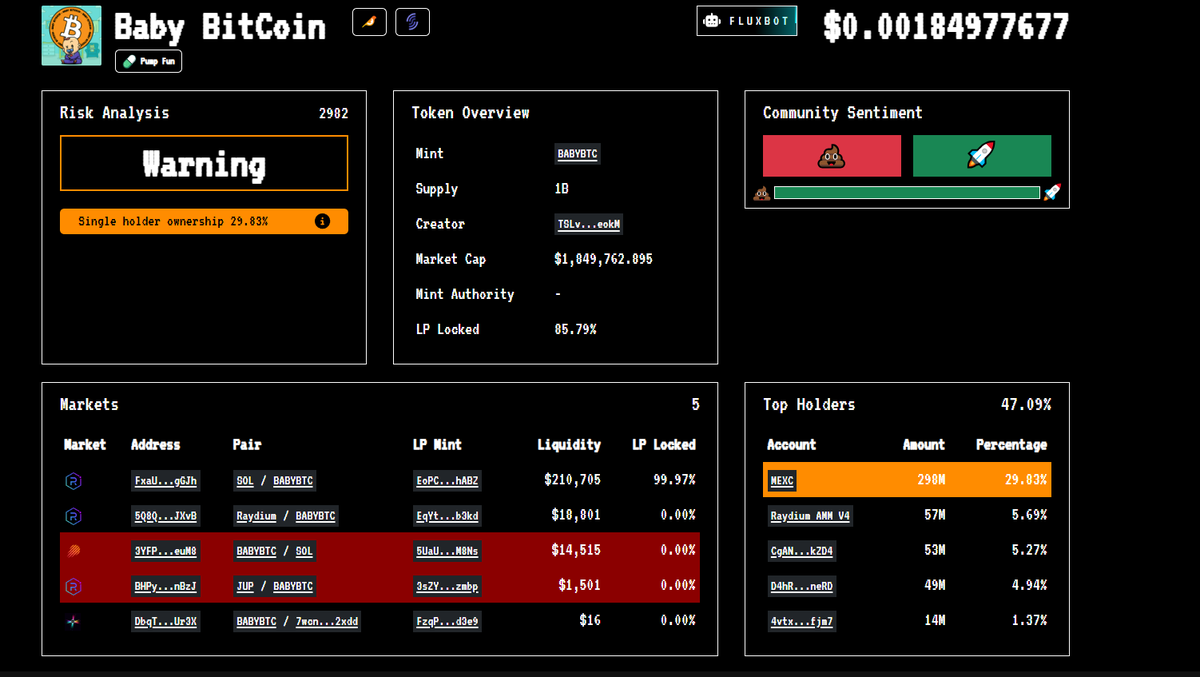
Task: Click the Top Holders total 47.09%
Action: [1026, 405]
